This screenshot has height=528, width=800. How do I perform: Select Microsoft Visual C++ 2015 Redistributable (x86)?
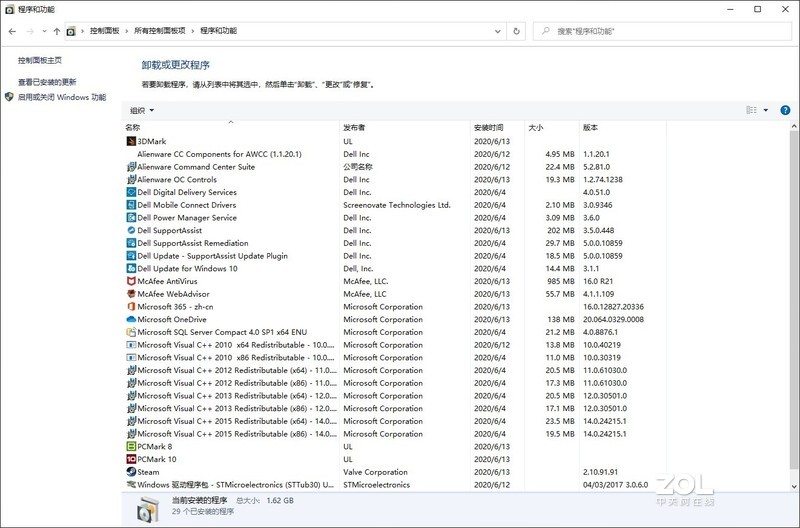point(395,434)
